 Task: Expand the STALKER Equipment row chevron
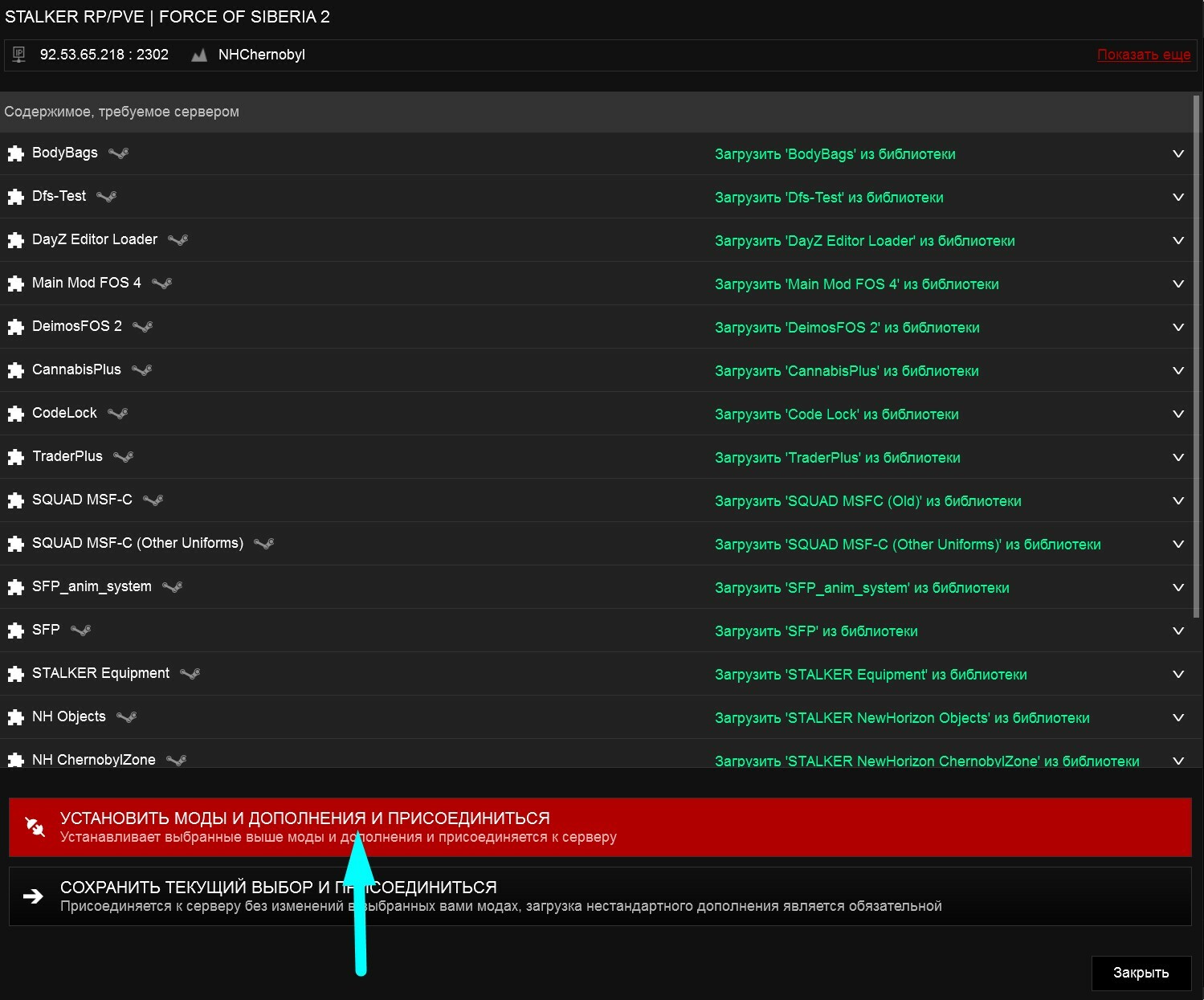coord(1178,674)
